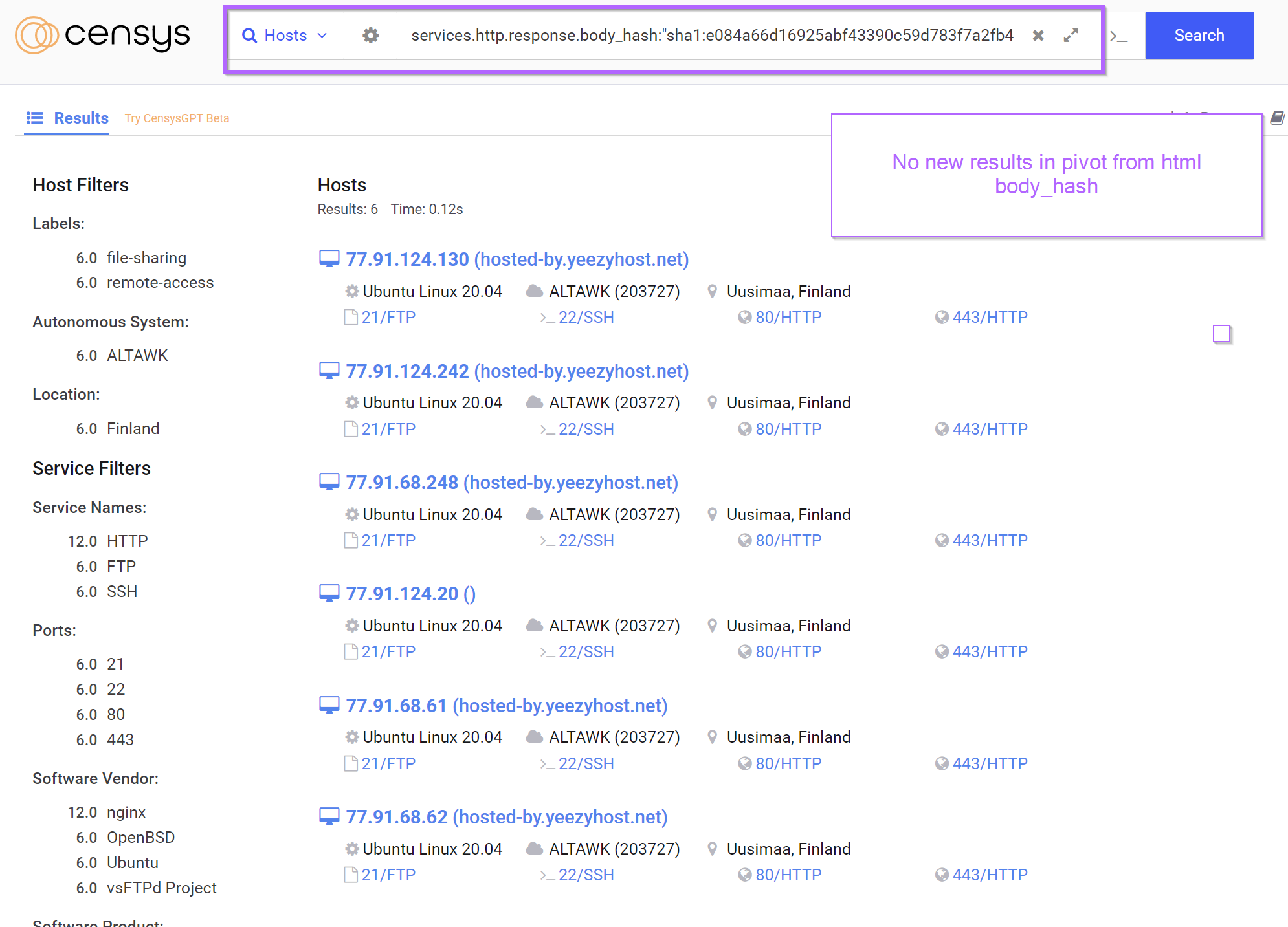The height and width of the screenshot is (927, 1288).
Task: Open the CLI terminal icon beside Search
Action: tap(1118, 36)
